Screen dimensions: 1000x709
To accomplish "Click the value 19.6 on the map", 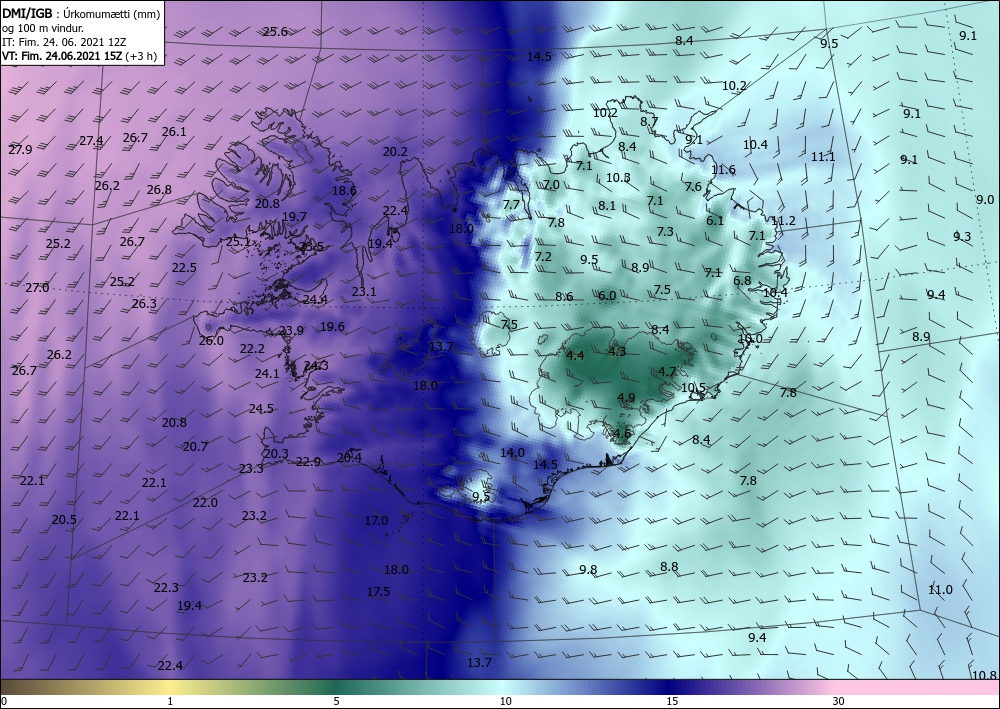I will click(332, 326).
